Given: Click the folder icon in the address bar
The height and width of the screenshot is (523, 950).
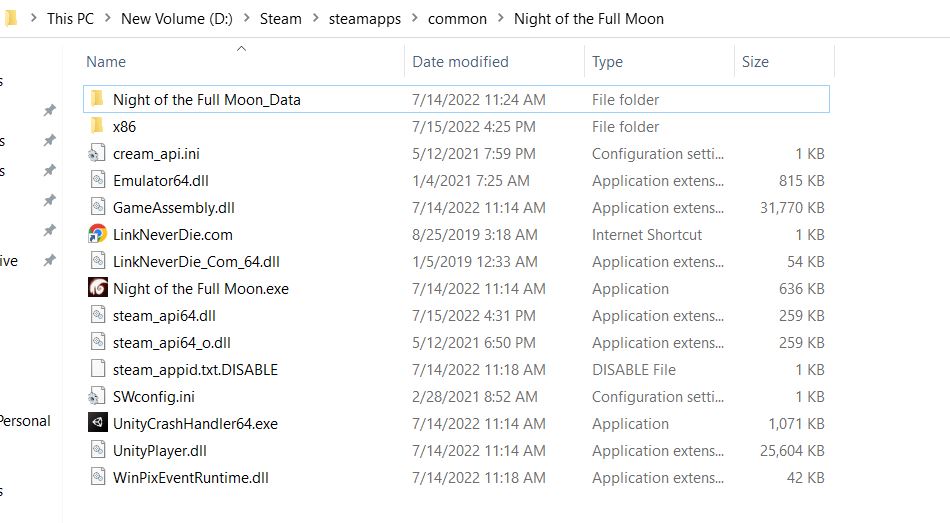Looking at the screenshot, I should coord(10,19).
